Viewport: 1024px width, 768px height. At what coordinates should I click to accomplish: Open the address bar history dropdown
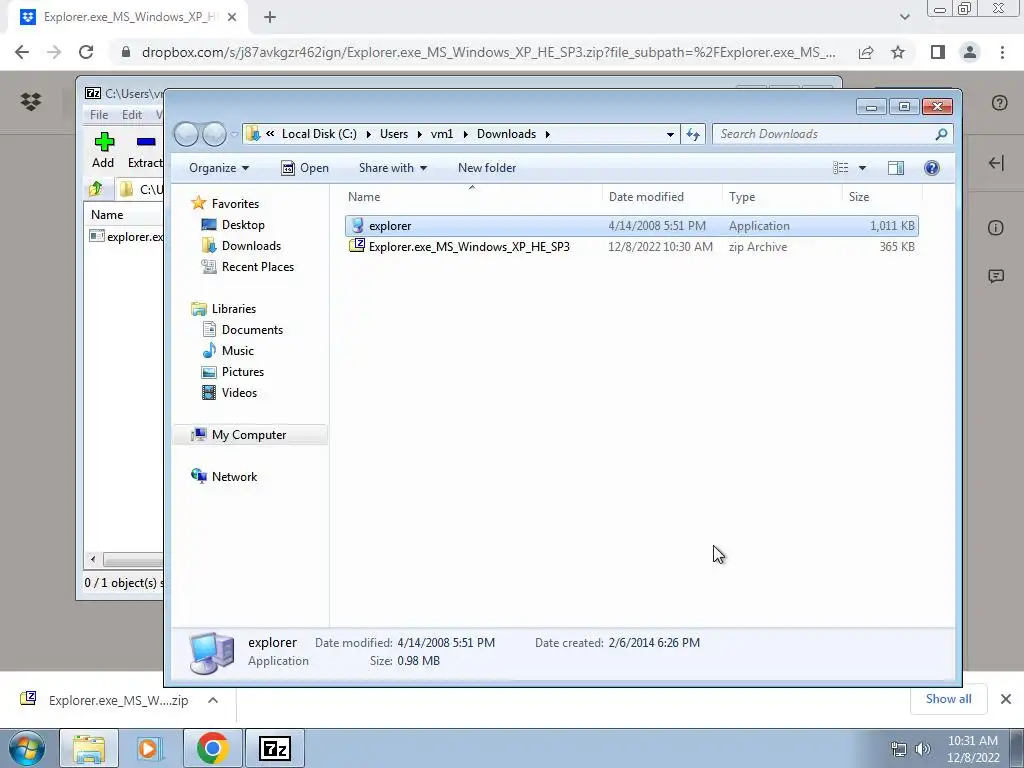[670, 135]
